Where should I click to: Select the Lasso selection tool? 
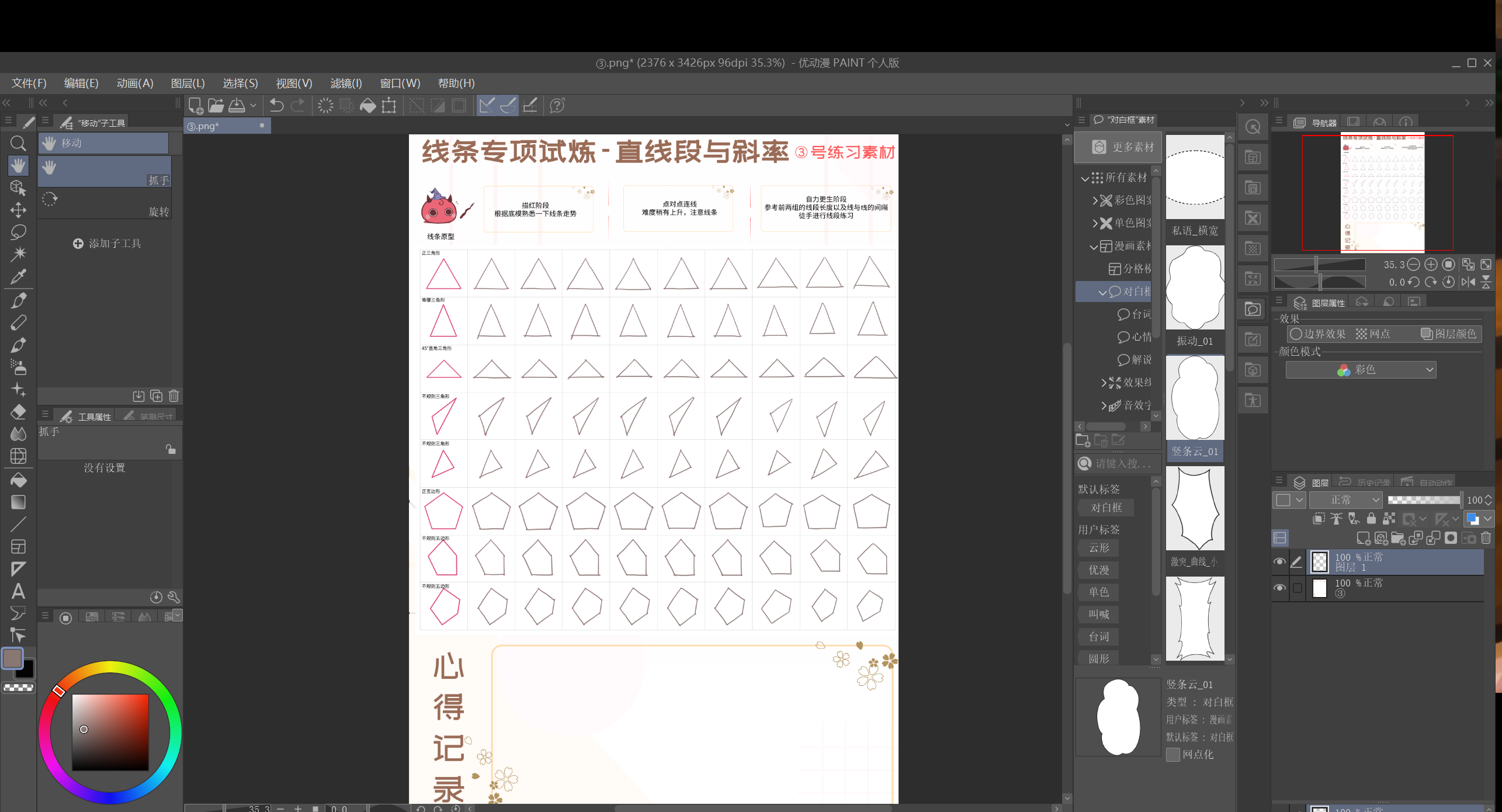point(18,232)
